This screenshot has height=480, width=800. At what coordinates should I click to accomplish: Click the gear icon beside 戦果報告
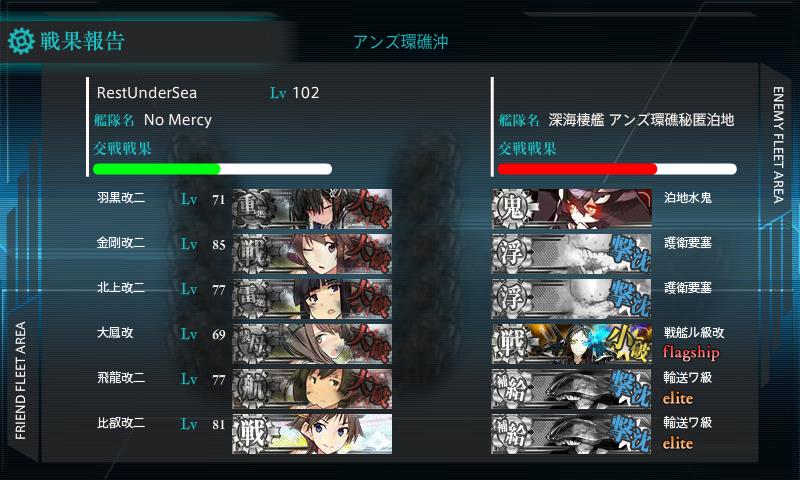[21, 41]
